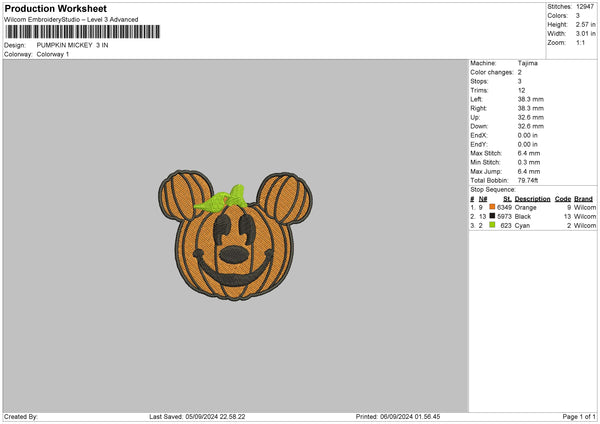Click the trims value '12'
Screen dimensions: 600x424
pyautogui.click(x=521, y=90)
